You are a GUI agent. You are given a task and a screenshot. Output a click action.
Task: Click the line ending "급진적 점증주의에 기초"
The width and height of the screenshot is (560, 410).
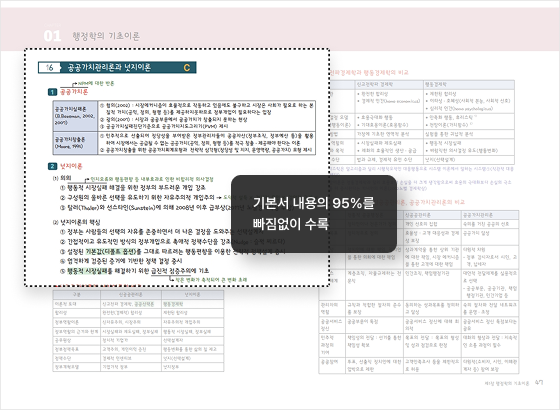tap(134, 271)
